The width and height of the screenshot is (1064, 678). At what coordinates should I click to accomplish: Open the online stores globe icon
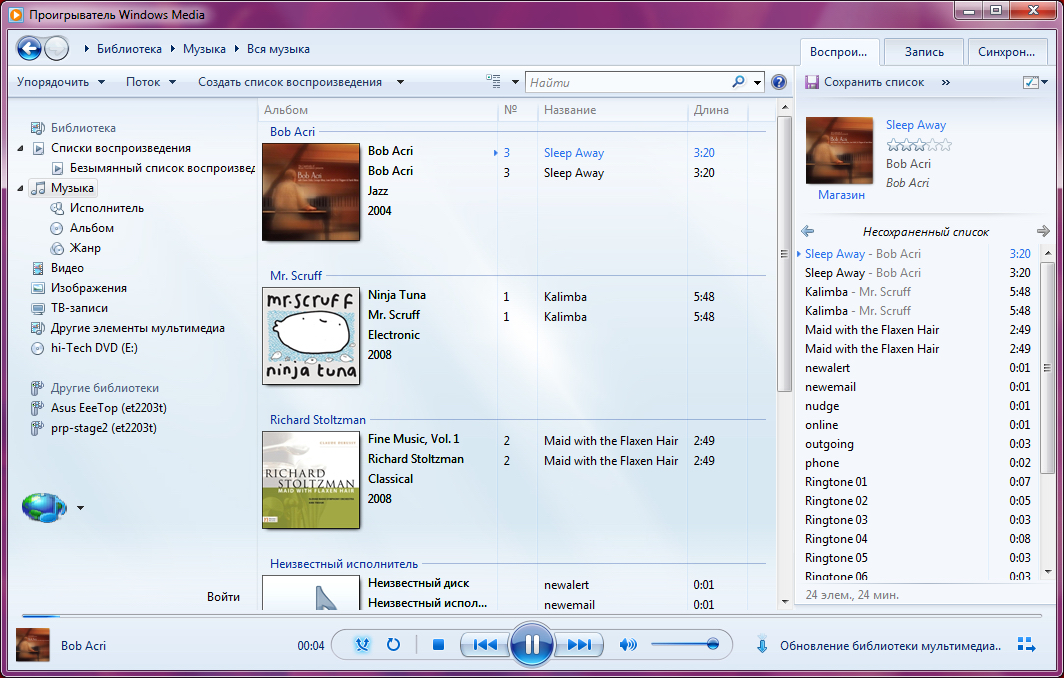coord(44,507)
